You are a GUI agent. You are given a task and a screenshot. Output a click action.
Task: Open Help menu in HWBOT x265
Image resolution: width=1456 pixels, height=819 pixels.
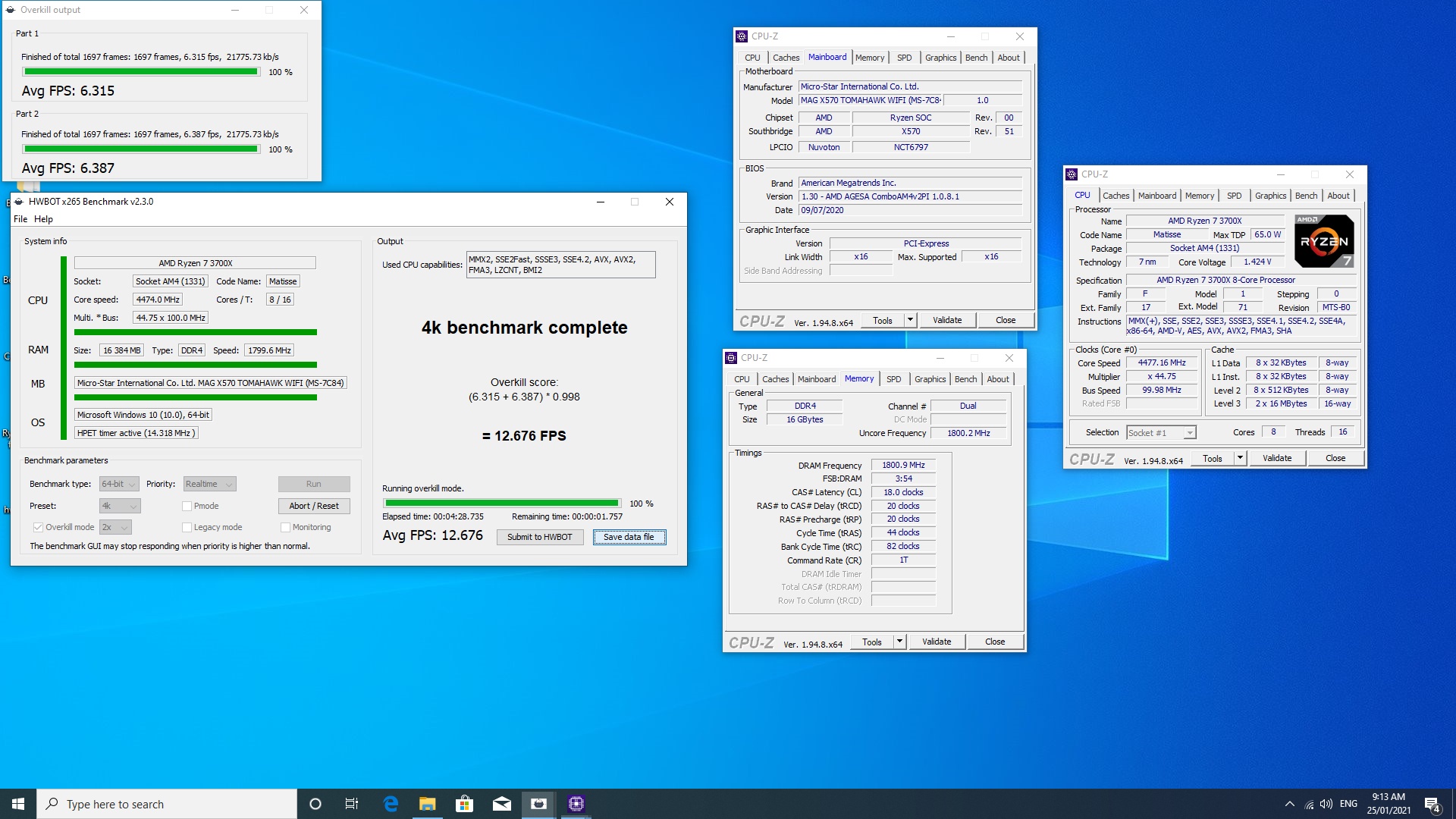(43, 219)
